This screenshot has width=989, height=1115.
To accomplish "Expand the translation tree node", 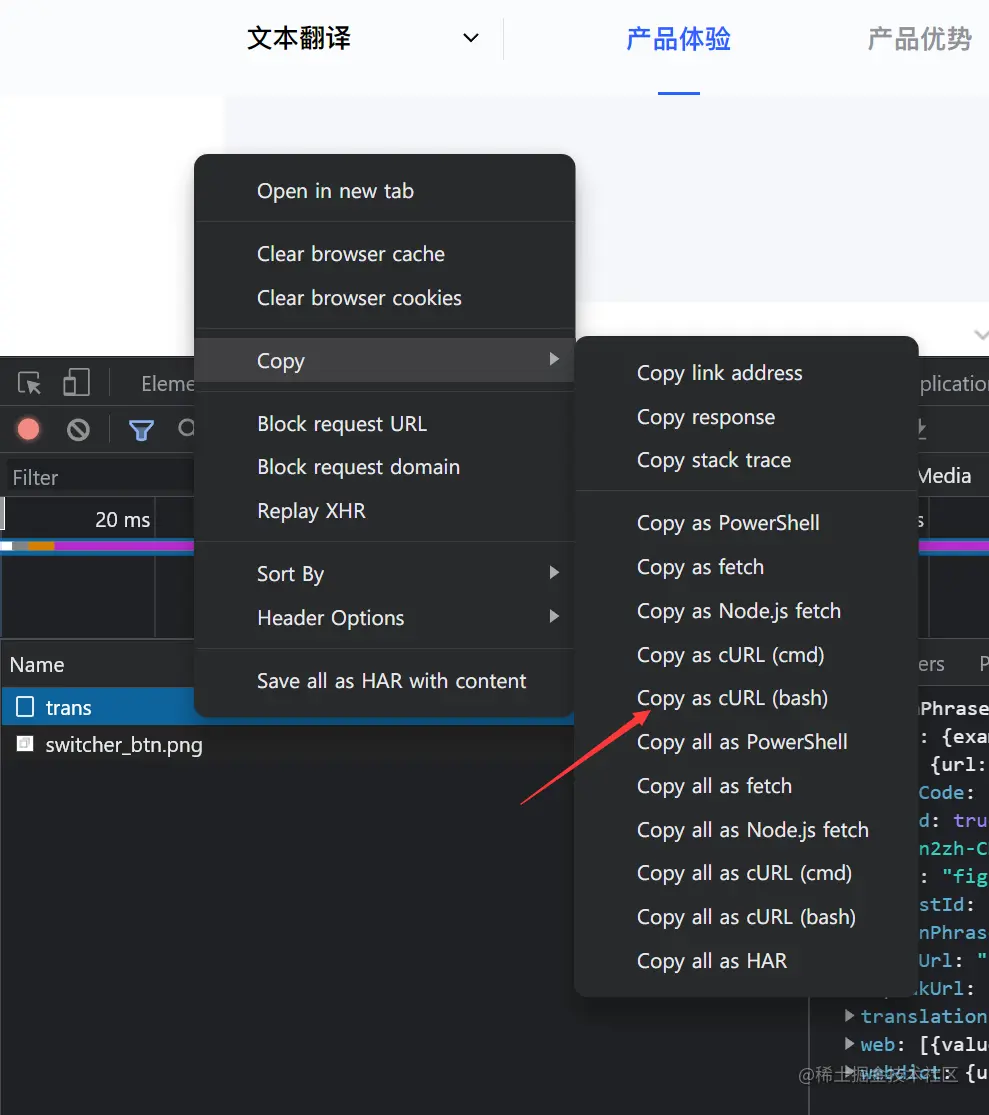I will pyautogui.click(x=849, y=1015).
